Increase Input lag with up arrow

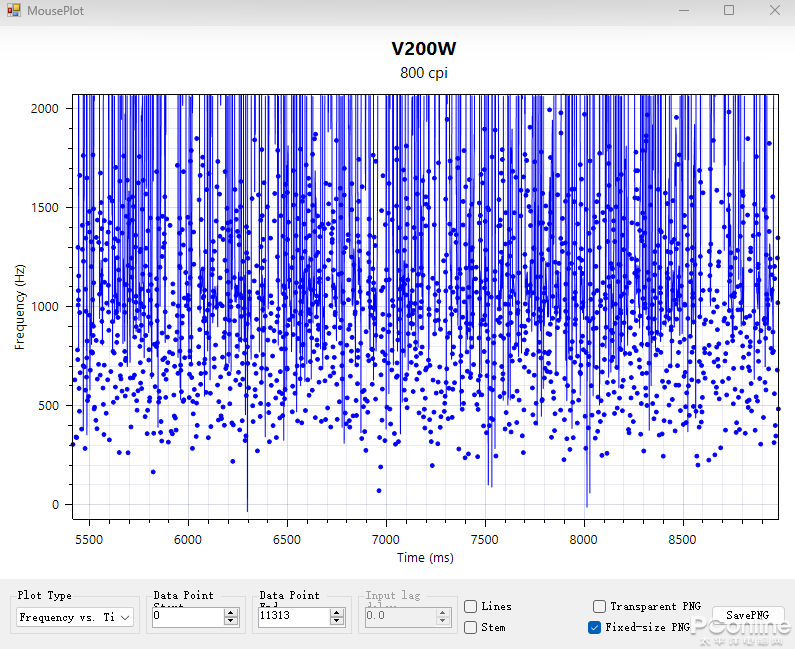point(443,612)
